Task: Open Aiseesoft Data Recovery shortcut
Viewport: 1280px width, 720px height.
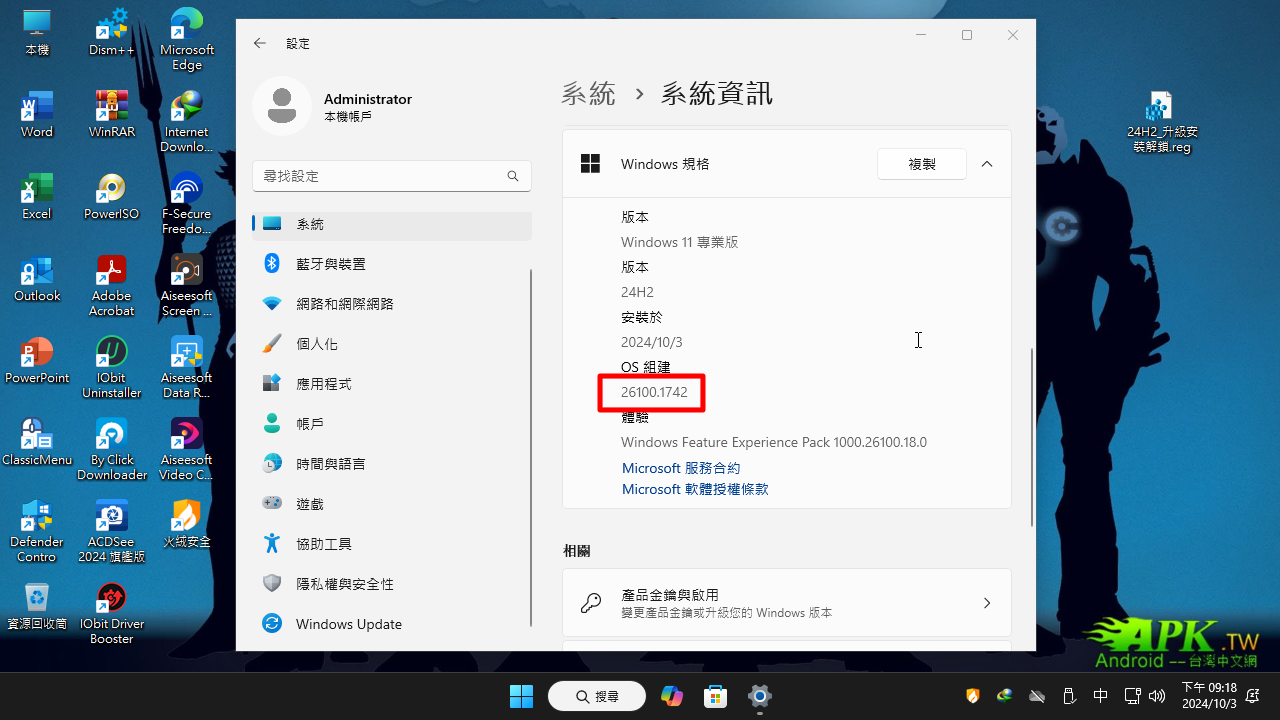Action: pyautogui.click(x=187, y=367)
